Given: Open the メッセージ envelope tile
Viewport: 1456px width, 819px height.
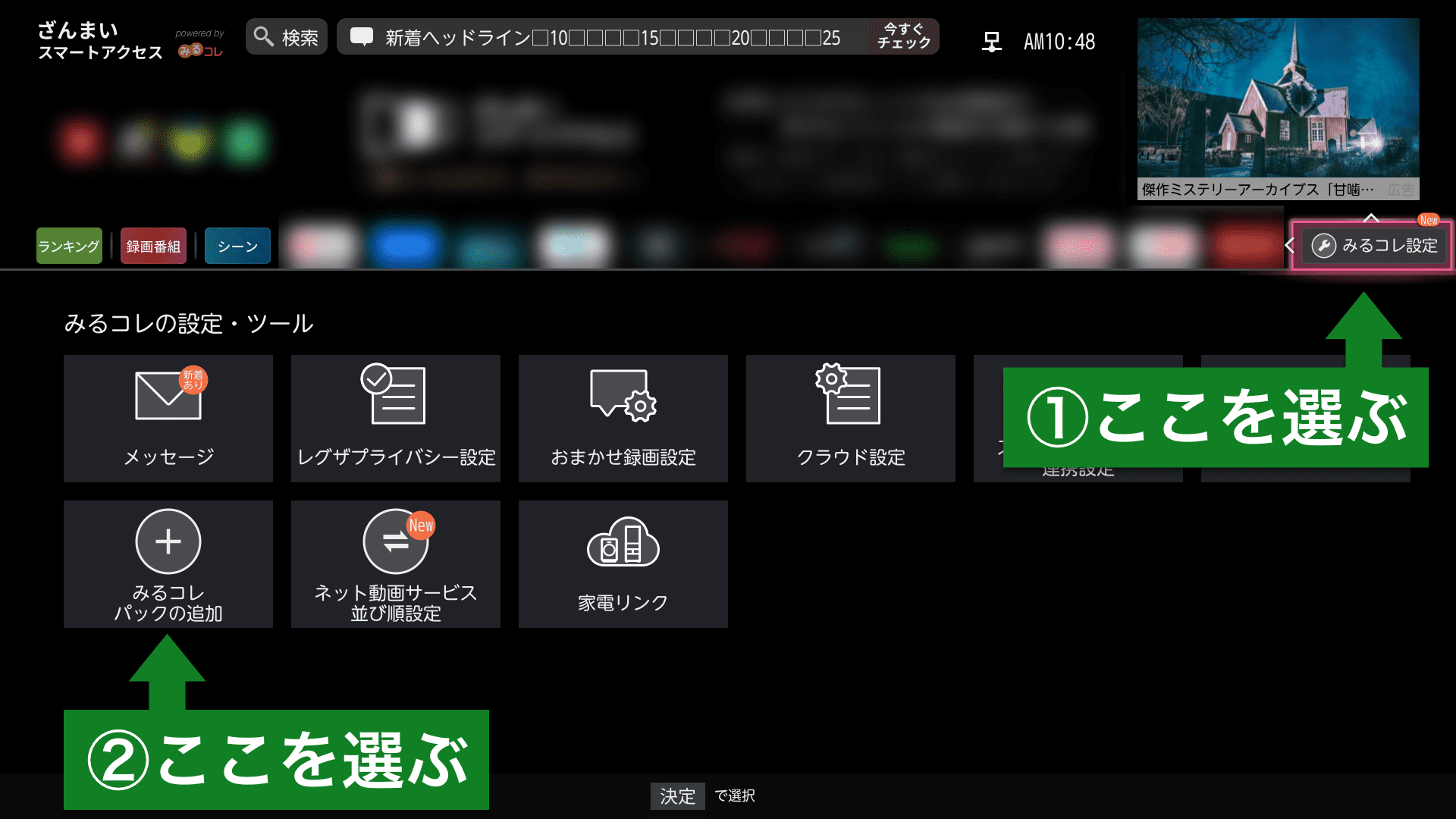Looking at the screenshot, I should 168,418.
